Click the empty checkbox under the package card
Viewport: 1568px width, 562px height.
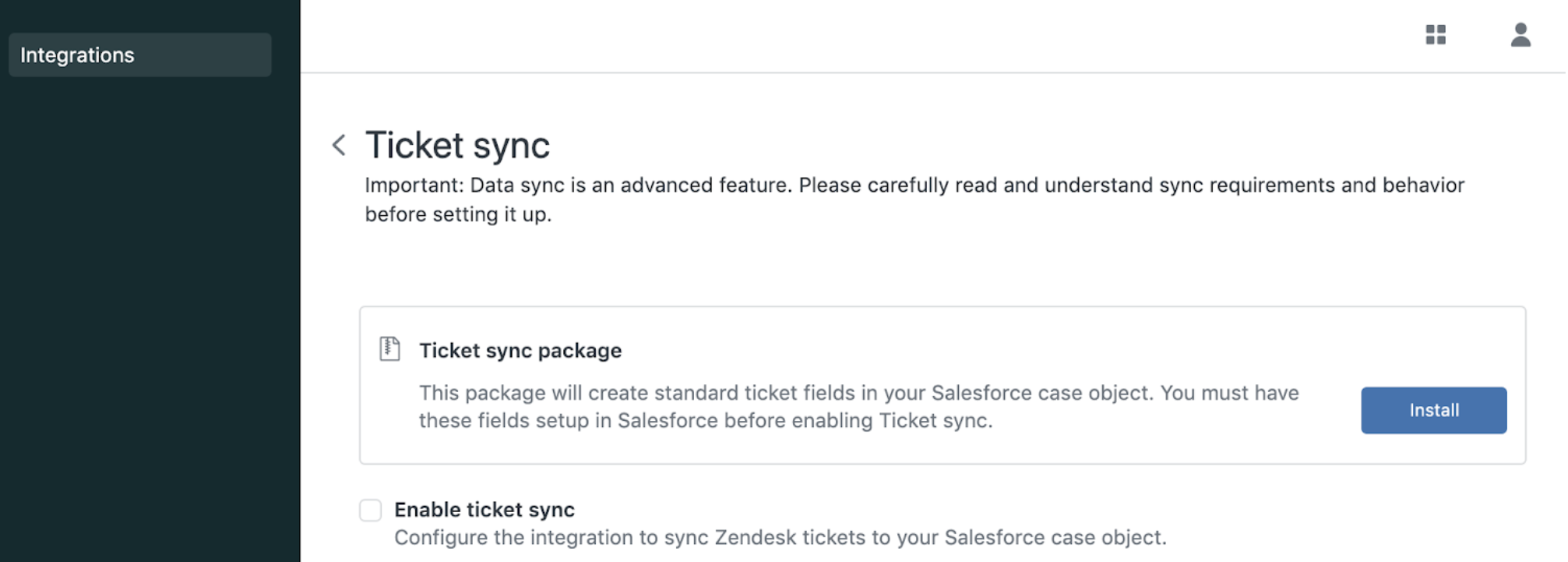click(370, 509)
